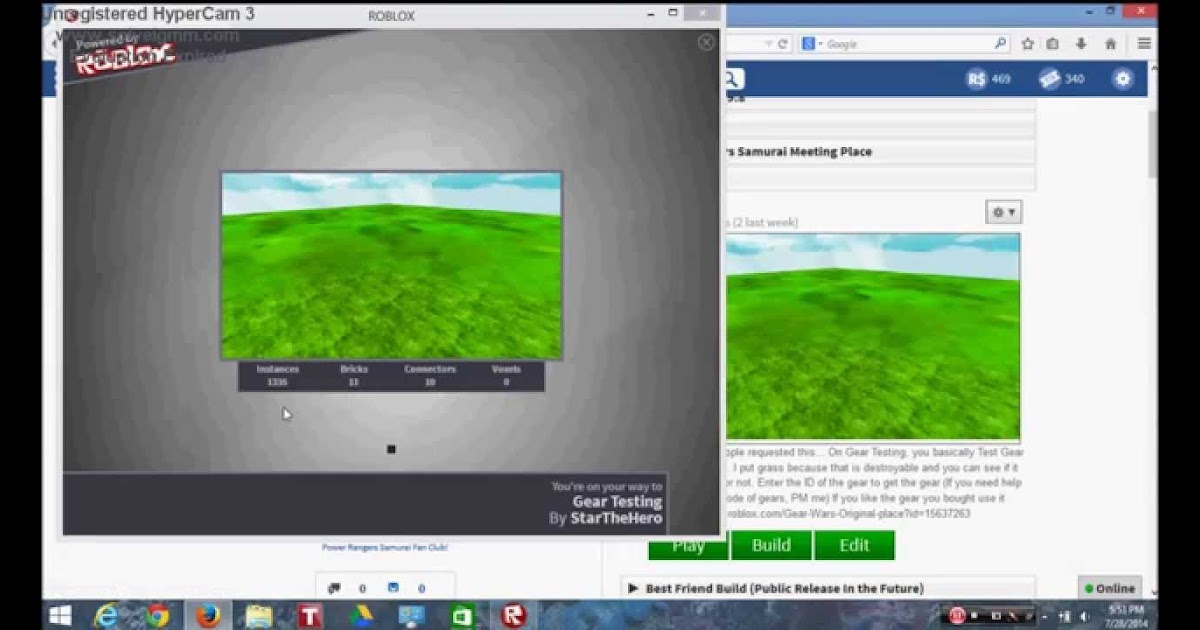Click the Instances count 1335 in loader
The width and height of the screenshot is (1200, 630).
277,382
